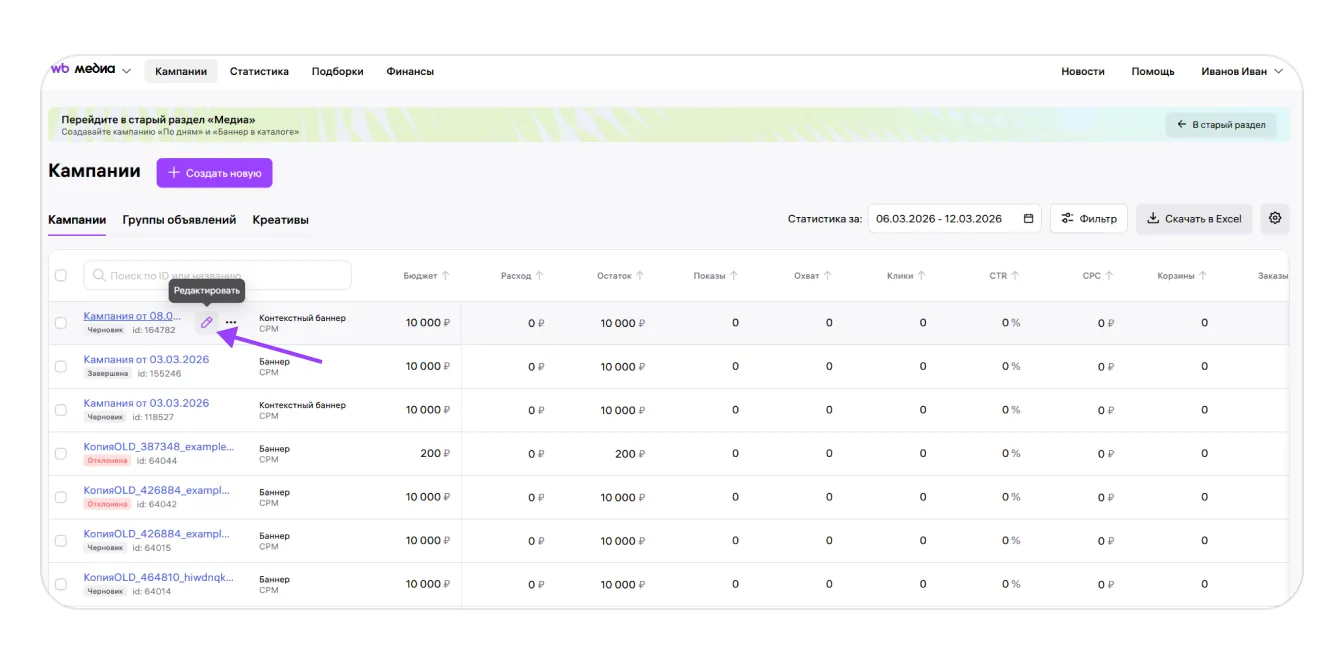
Task: Open the Иванов Иван account dropdown
Action: [1242, 71]
